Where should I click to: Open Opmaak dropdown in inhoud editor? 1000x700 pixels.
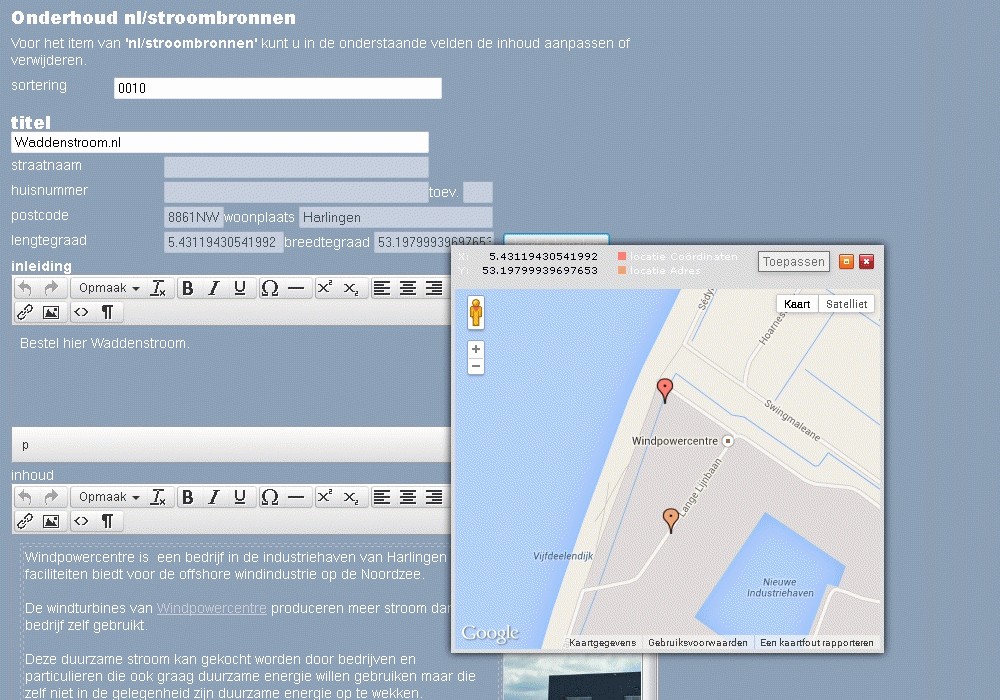click(108, 497)
